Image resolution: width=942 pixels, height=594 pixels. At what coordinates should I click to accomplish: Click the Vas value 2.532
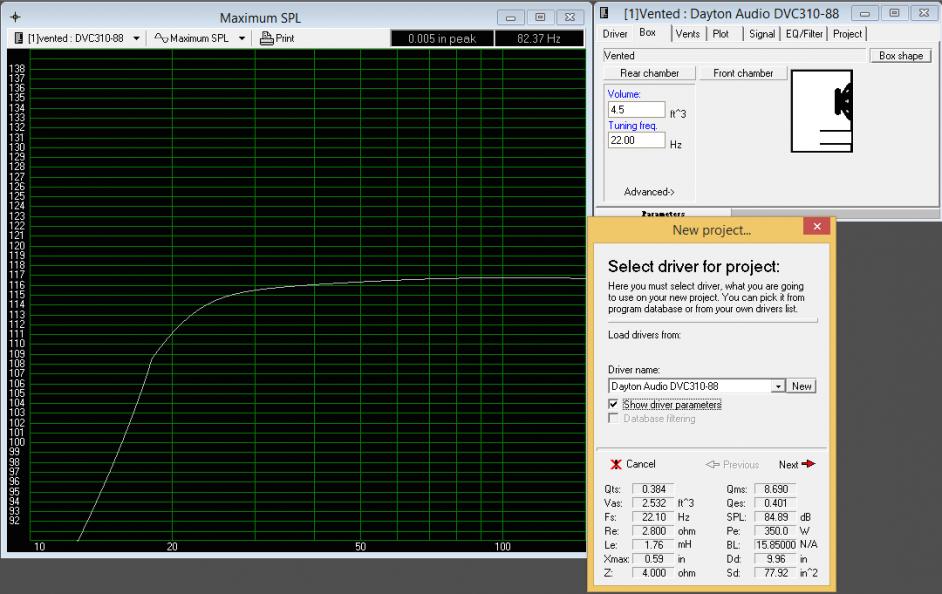coord(653,503)
